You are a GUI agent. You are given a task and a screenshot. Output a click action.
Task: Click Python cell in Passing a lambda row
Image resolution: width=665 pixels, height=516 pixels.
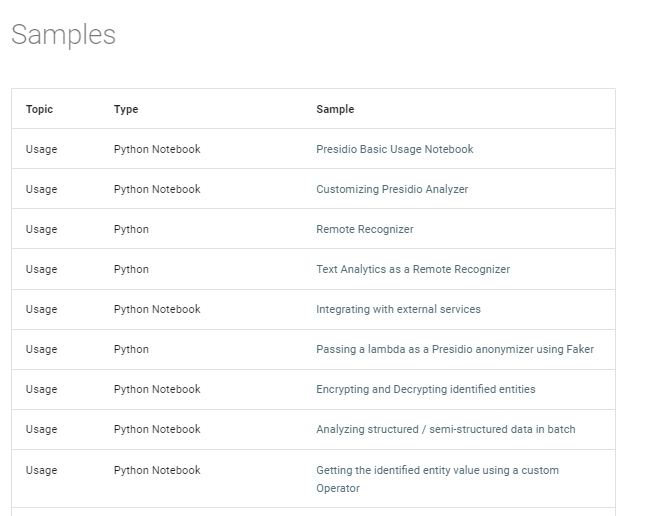click(x=131, y=349)
